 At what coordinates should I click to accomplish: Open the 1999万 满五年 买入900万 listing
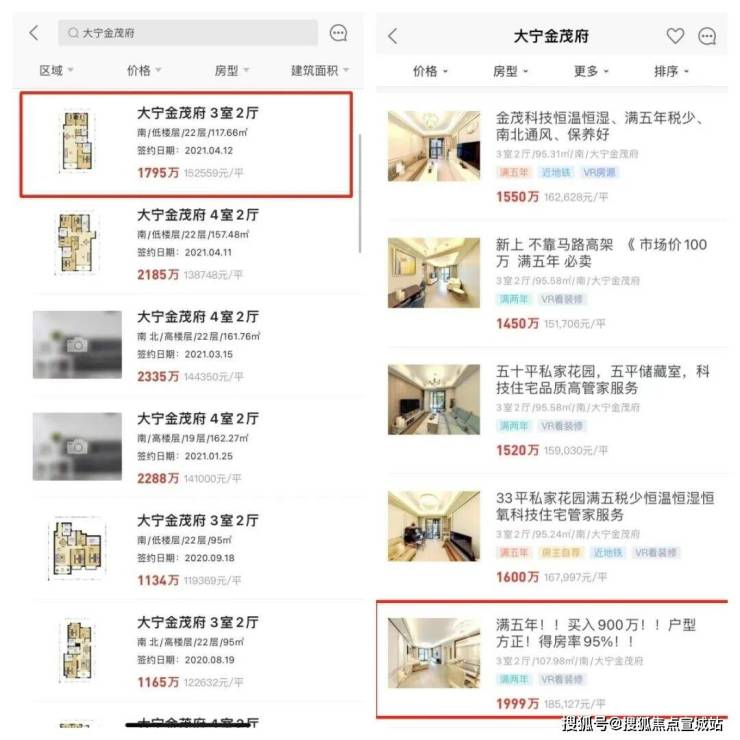tap(552, 660)
